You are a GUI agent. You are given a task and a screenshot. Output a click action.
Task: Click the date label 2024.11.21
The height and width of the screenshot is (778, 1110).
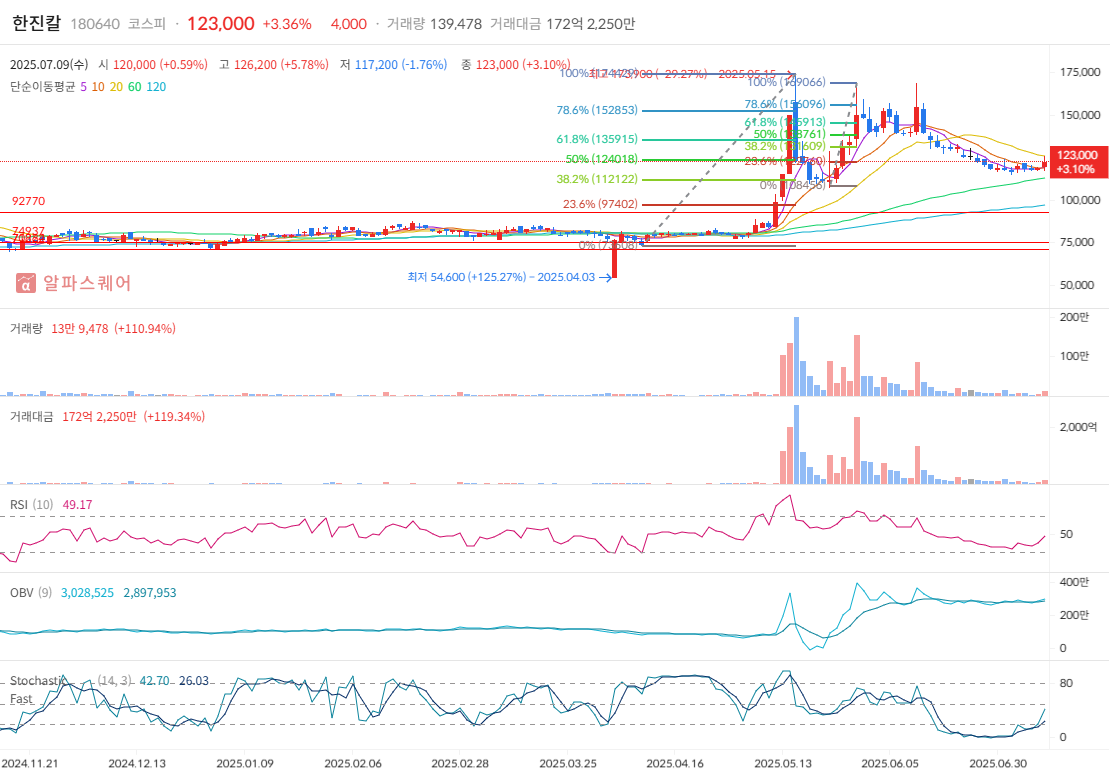tap(30, 764)
